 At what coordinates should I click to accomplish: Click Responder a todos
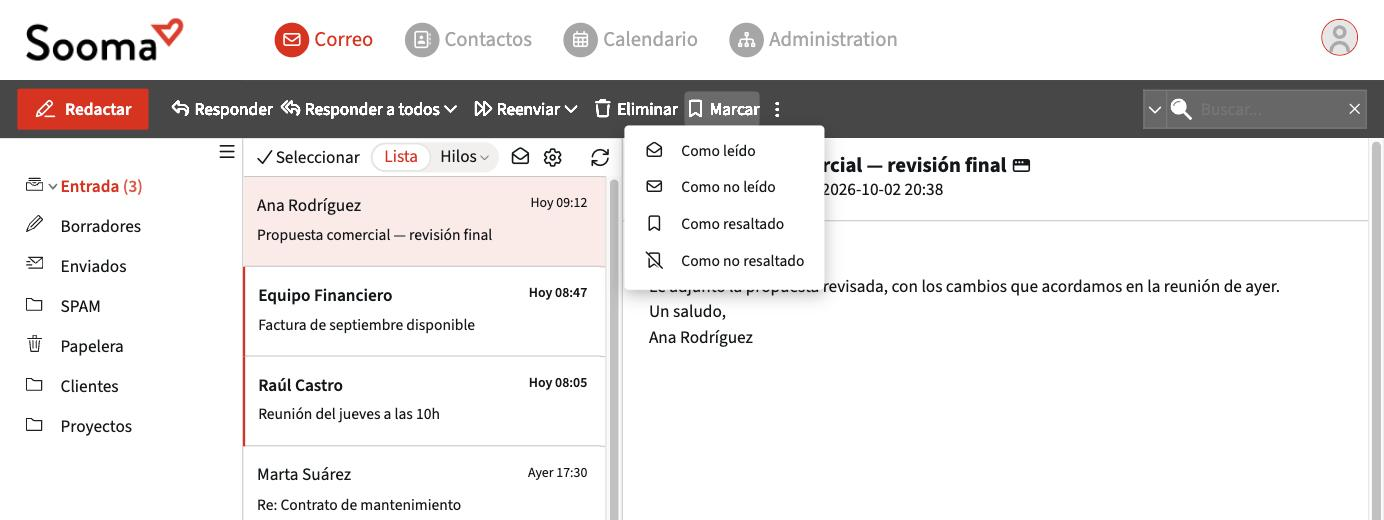tap(361, 109)
